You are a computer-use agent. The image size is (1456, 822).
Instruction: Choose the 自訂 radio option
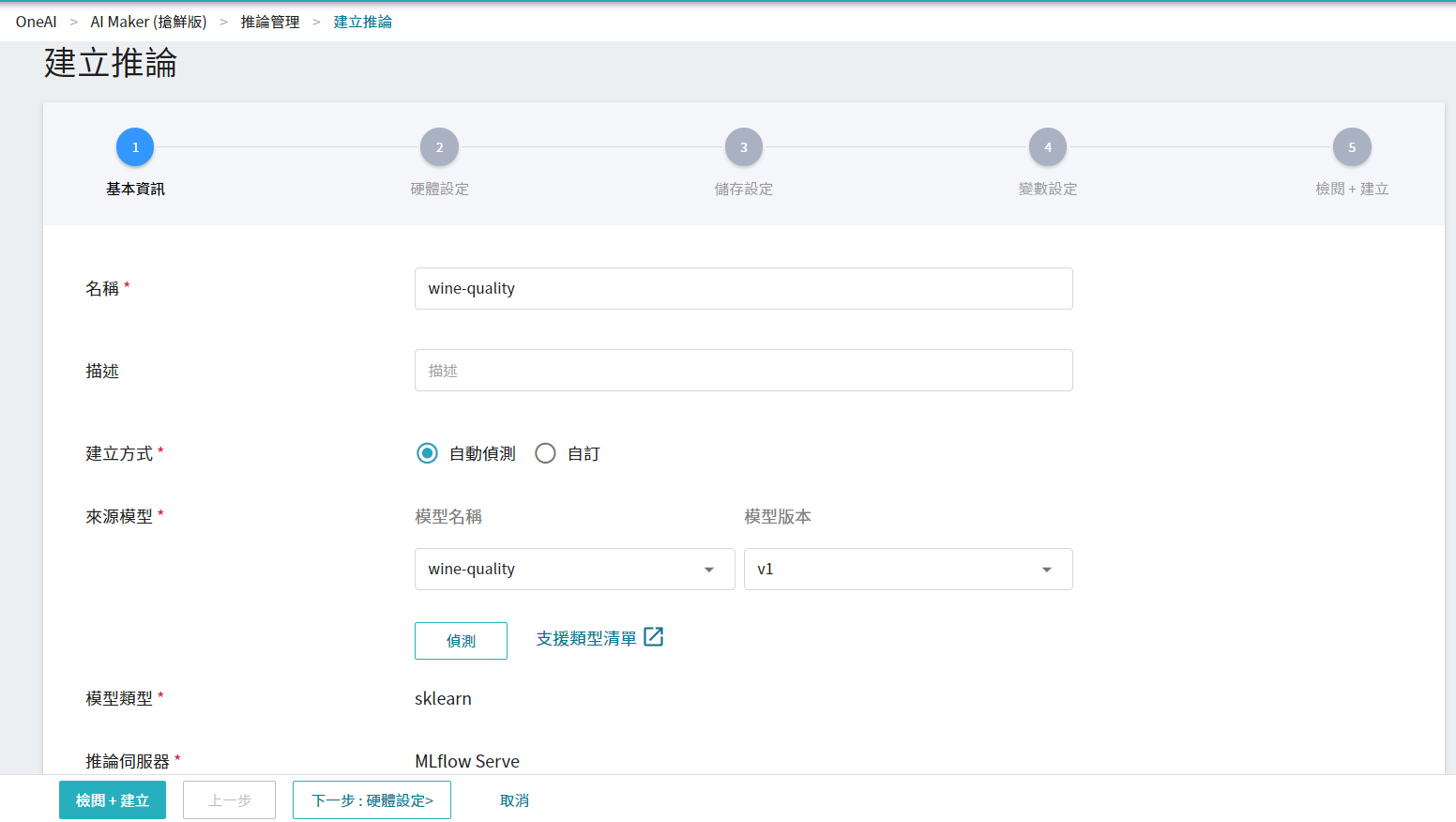click(x=545, y=454)
